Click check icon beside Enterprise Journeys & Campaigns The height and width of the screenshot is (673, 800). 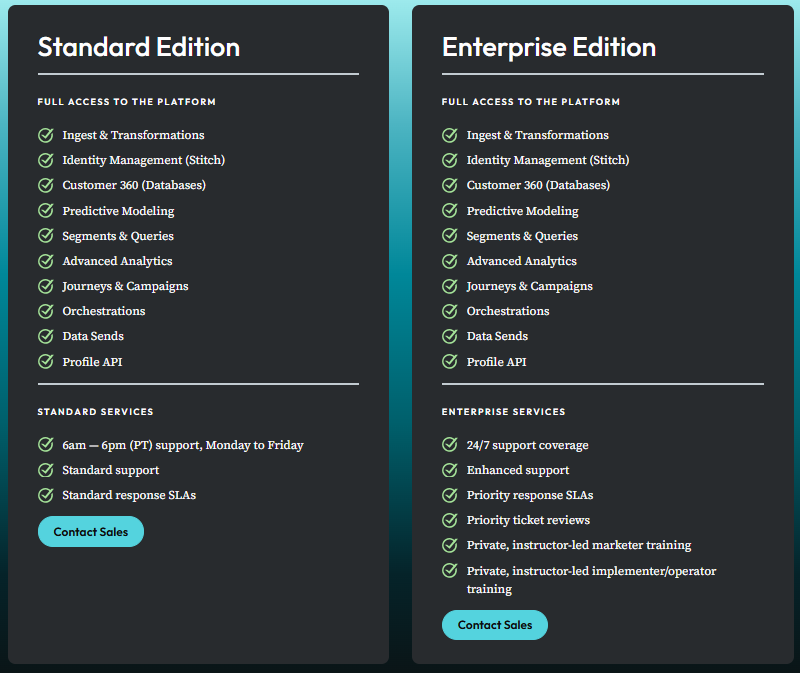(x=450, y=286)
